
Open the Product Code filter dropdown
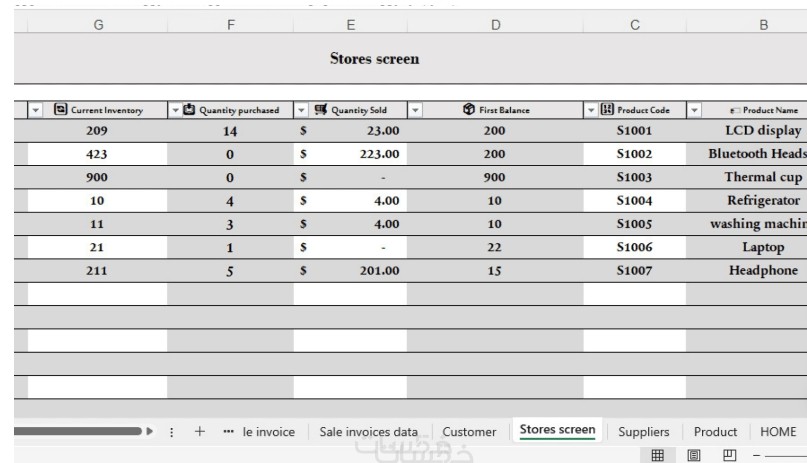click(590, 110)
